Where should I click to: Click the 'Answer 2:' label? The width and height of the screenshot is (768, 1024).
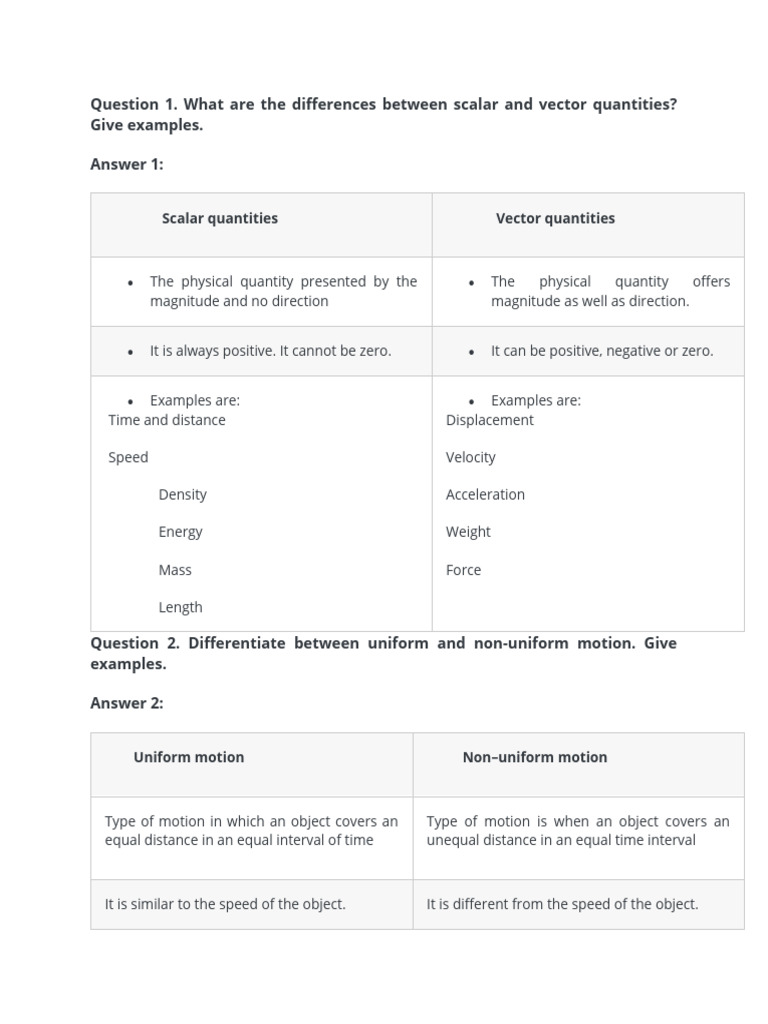[x=127, y=703]
